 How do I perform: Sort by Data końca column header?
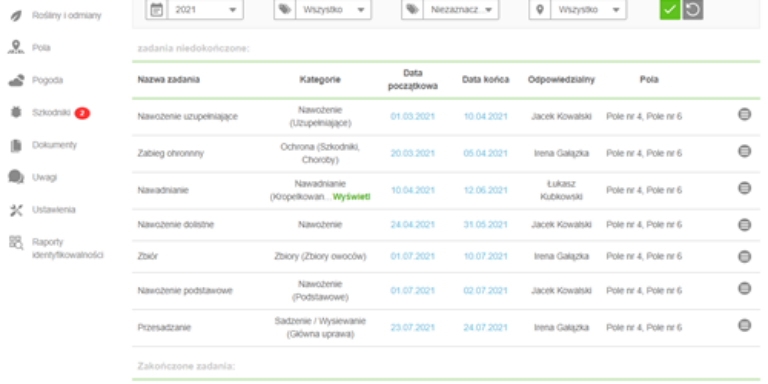coord(485,79)
